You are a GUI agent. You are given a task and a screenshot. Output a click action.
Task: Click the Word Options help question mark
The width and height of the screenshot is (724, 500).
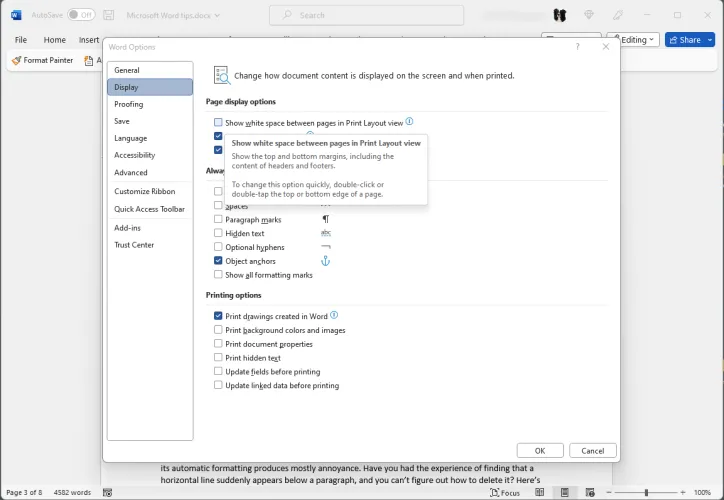point(577,47)
